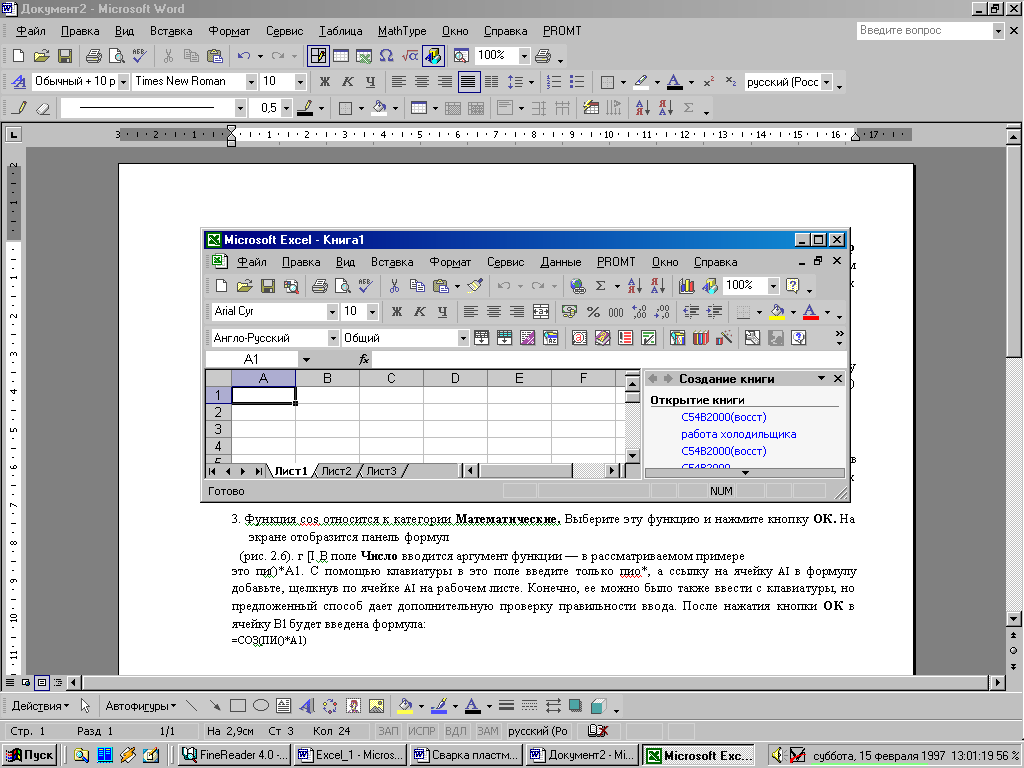Select Rectangle shape in drawing toolbar
1024x768 pixels.
238,706
